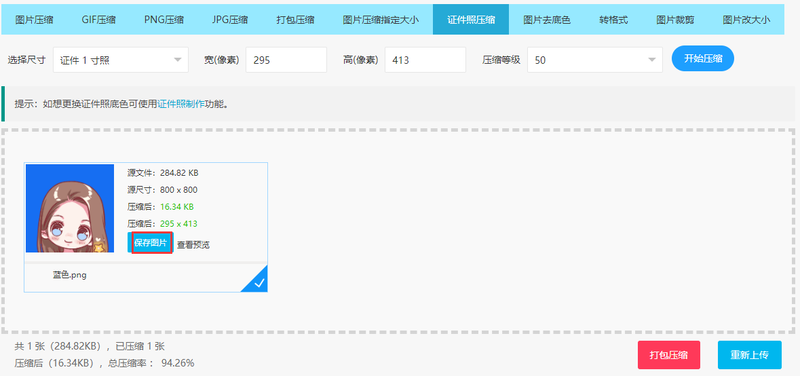This screenshot has height=376, width=800.
Task: Follow the 证件照制作 link in the hint
Action: tap(181, 104)
